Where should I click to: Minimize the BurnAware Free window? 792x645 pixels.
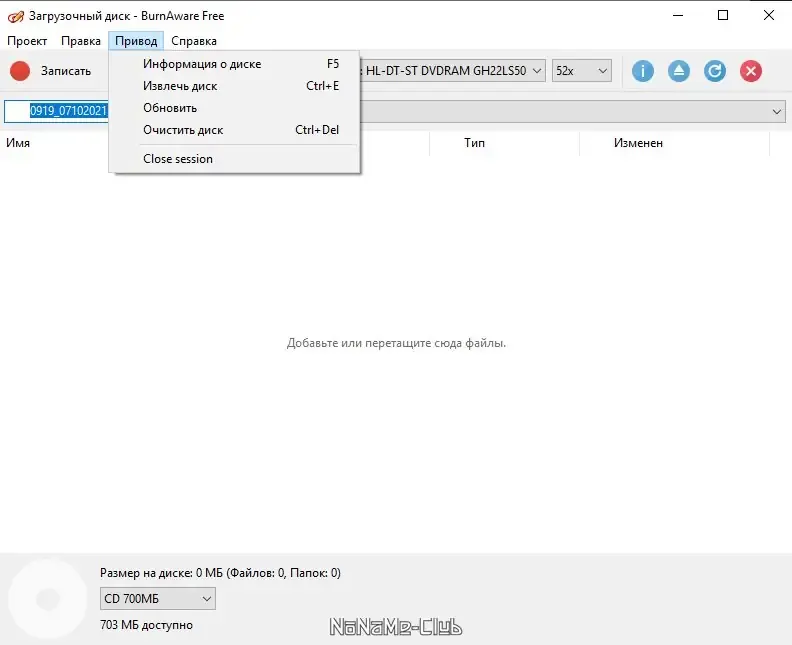pyautogui.click(x=678, y=15)
